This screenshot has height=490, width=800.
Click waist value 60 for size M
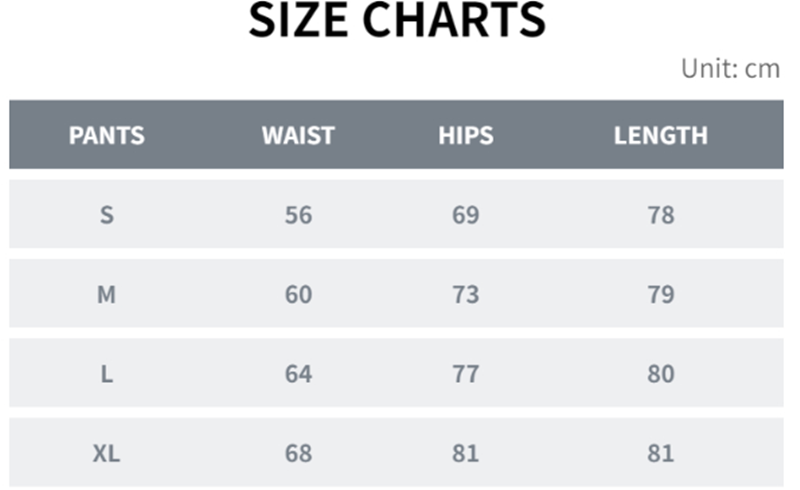click(x=298, y=294)
